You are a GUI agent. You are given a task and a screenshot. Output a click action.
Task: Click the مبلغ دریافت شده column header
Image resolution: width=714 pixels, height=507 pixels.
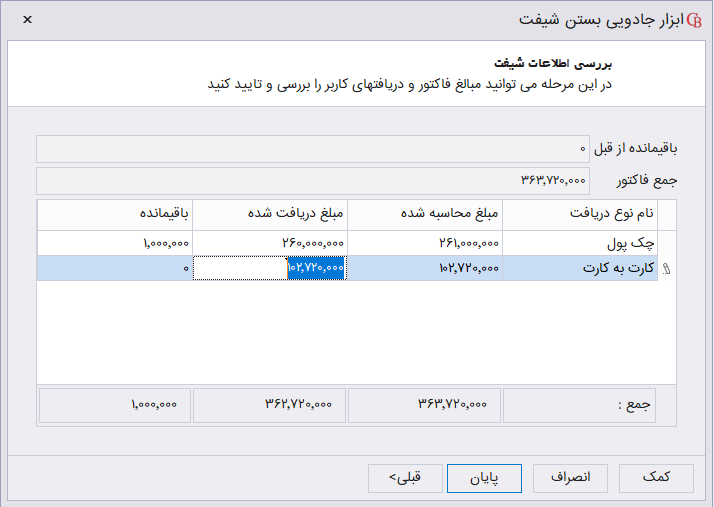click(x=270, y=214)
